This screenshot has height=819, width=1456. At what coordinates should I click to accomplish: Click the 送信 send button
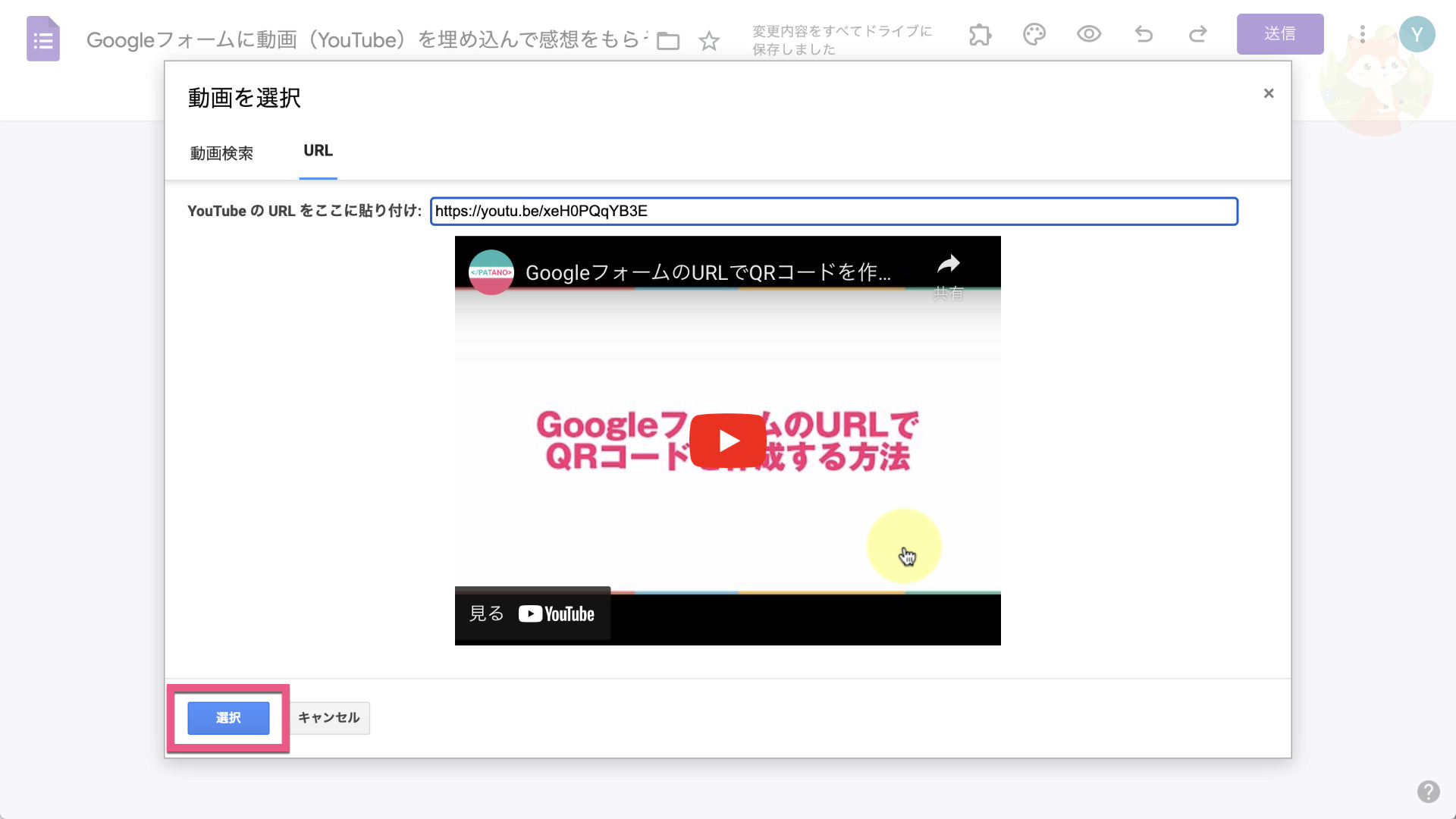[1280, 34]
